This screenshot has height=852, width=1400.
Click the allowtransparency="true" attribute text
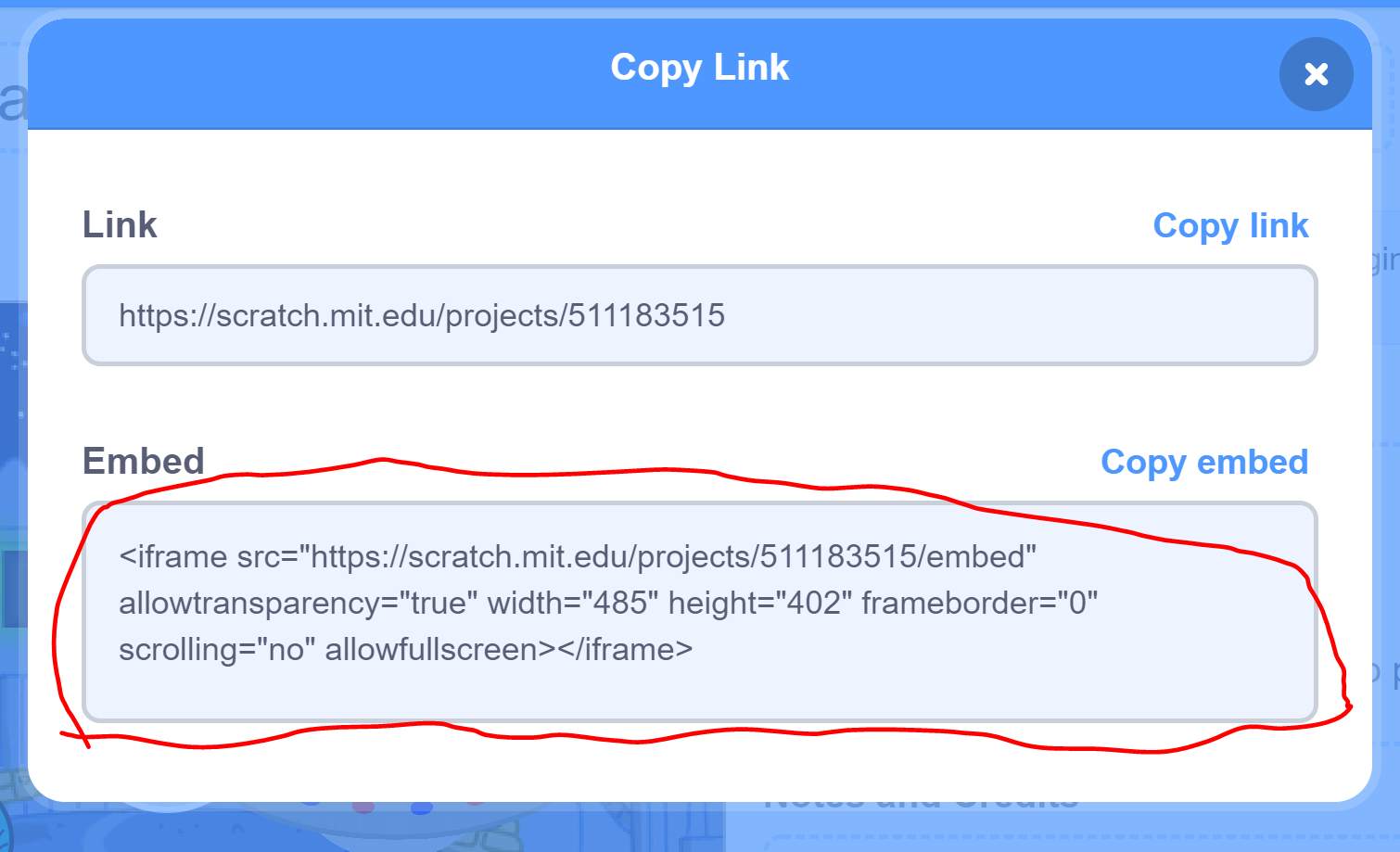click(x=299, y=604)
